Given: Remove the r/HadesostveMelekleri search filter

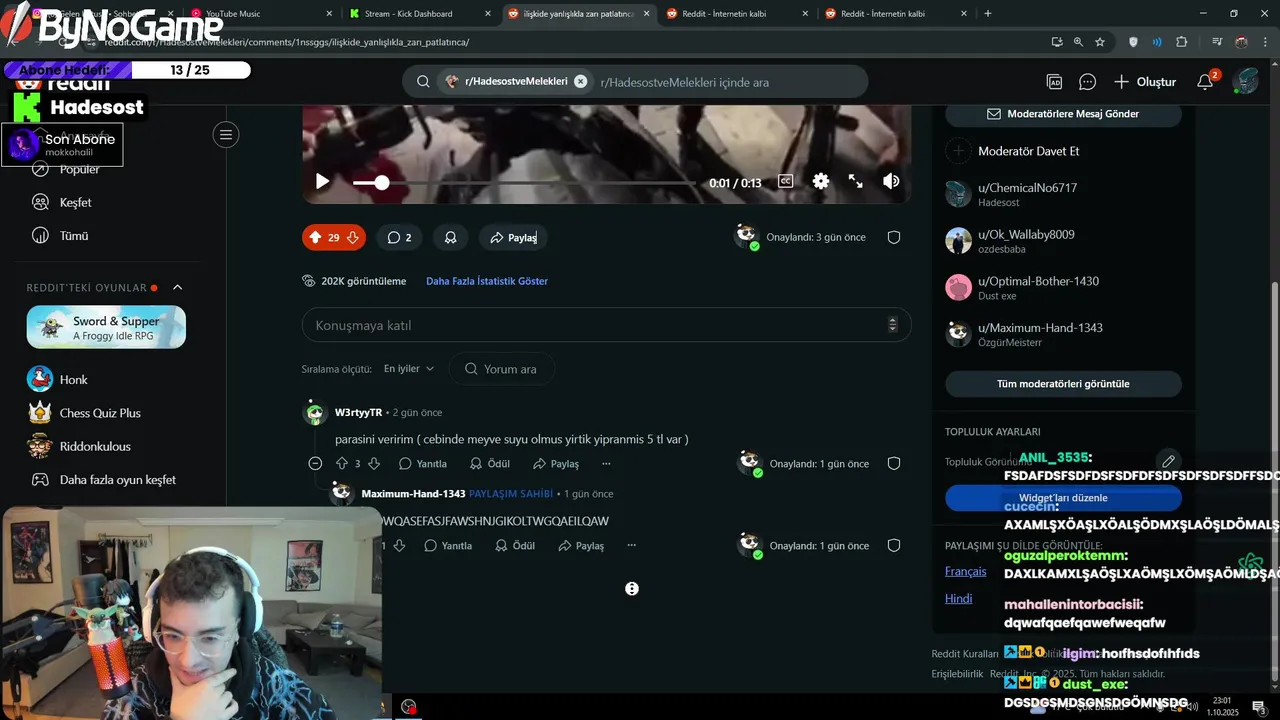Looking at the screenshot, I should (580, 82).
